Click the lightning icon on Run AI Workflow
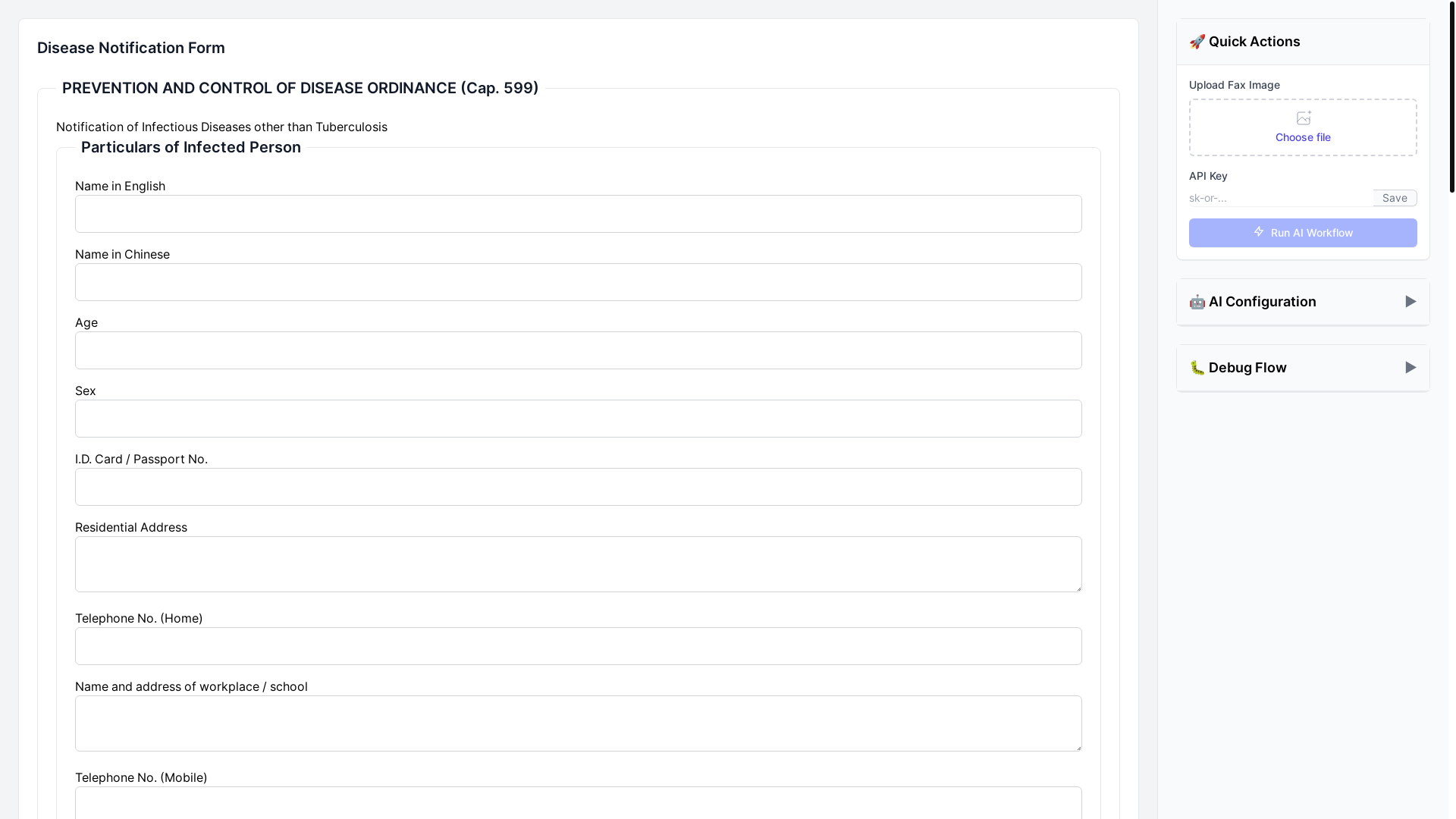This screenshot has height=819, width=1456. [x=1259, y=231]
